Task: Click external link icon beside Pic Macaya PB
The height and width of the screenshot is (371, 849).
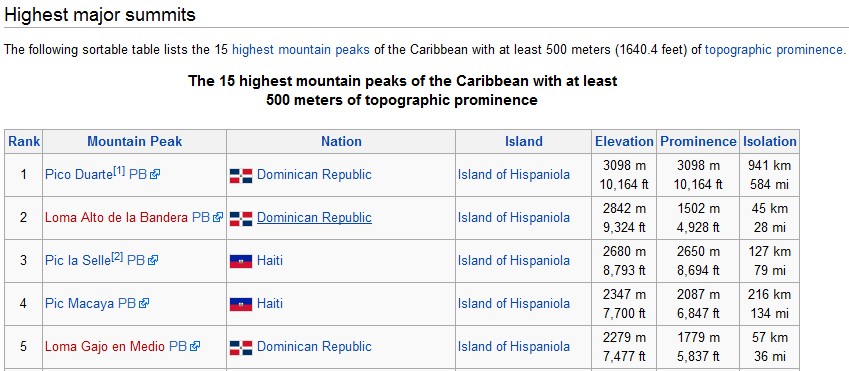Action: pos(143,304)
